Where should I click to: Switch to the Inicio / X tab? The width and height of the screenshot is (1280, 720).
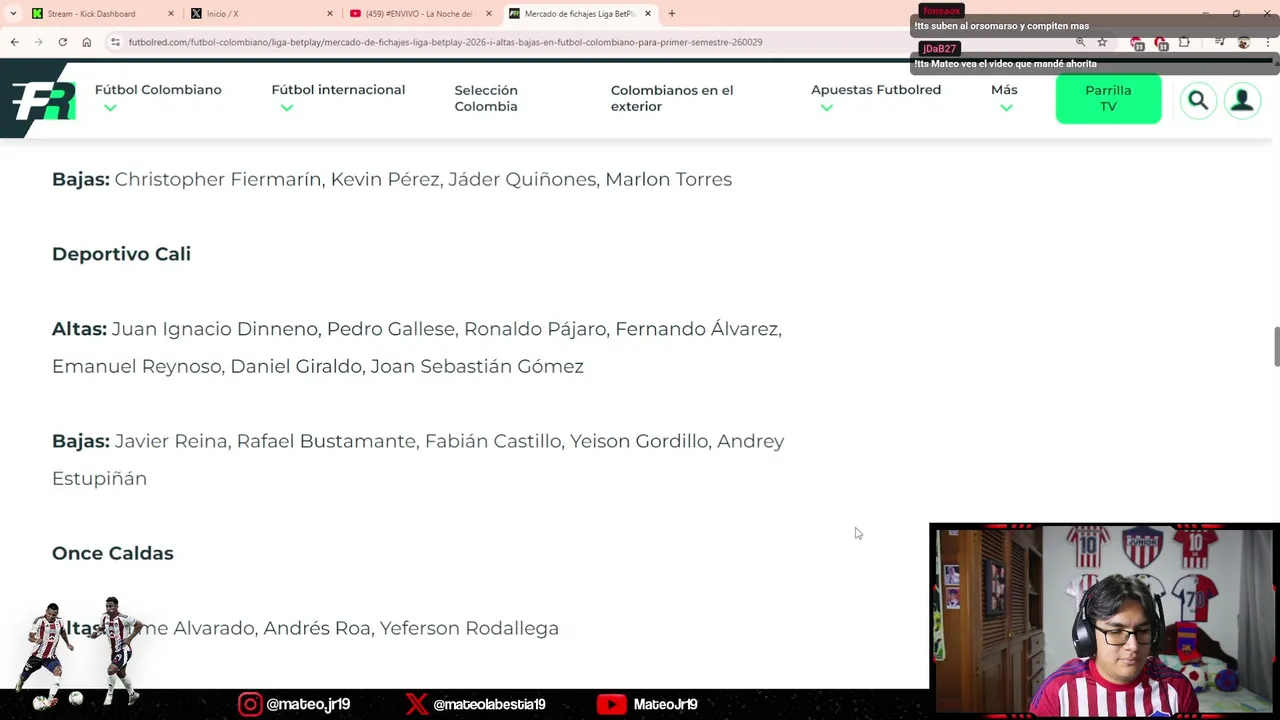coord(262,14)
